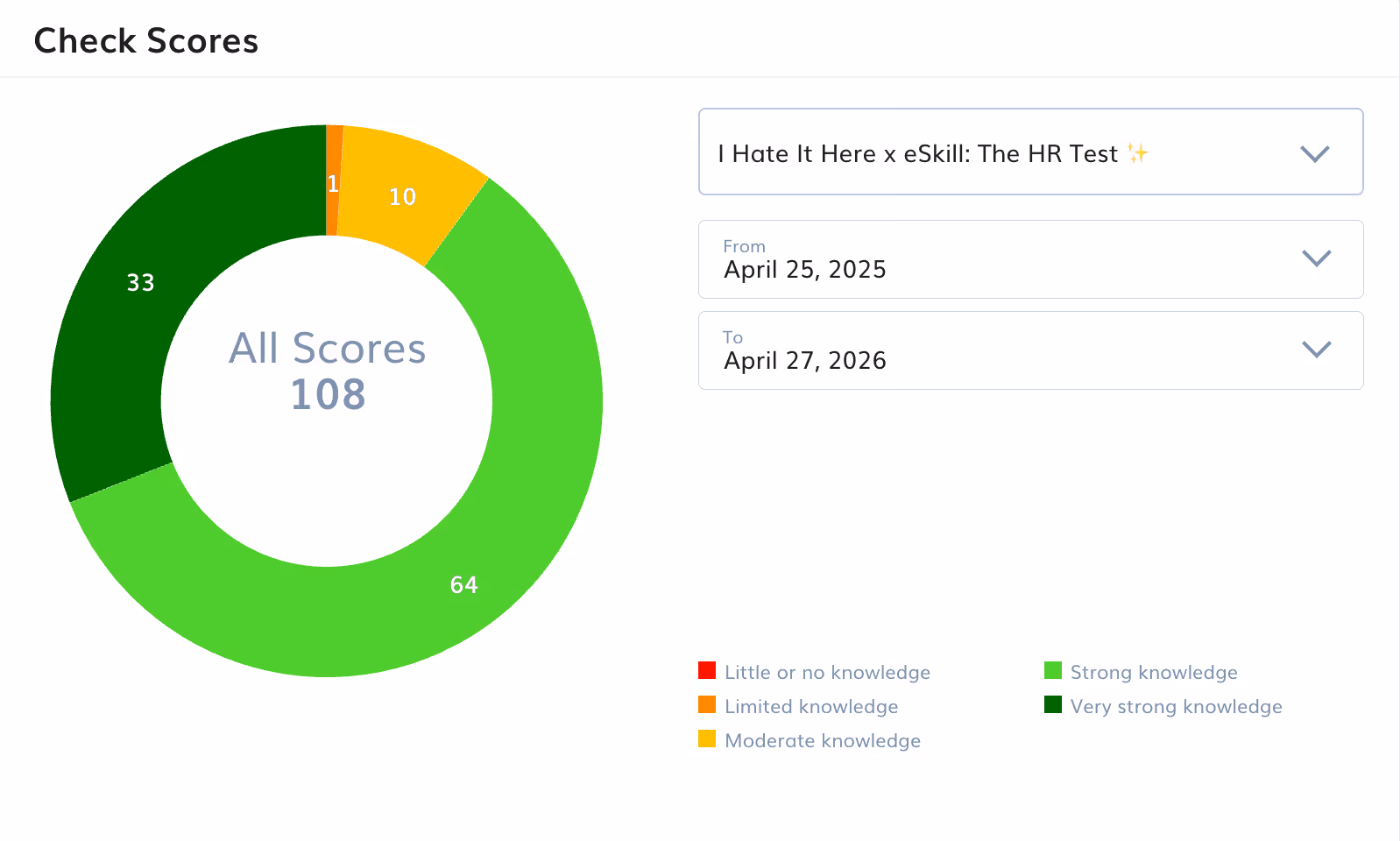
Task: Click the yellow Moderate knowledge swatch
Action: (707, 739)
